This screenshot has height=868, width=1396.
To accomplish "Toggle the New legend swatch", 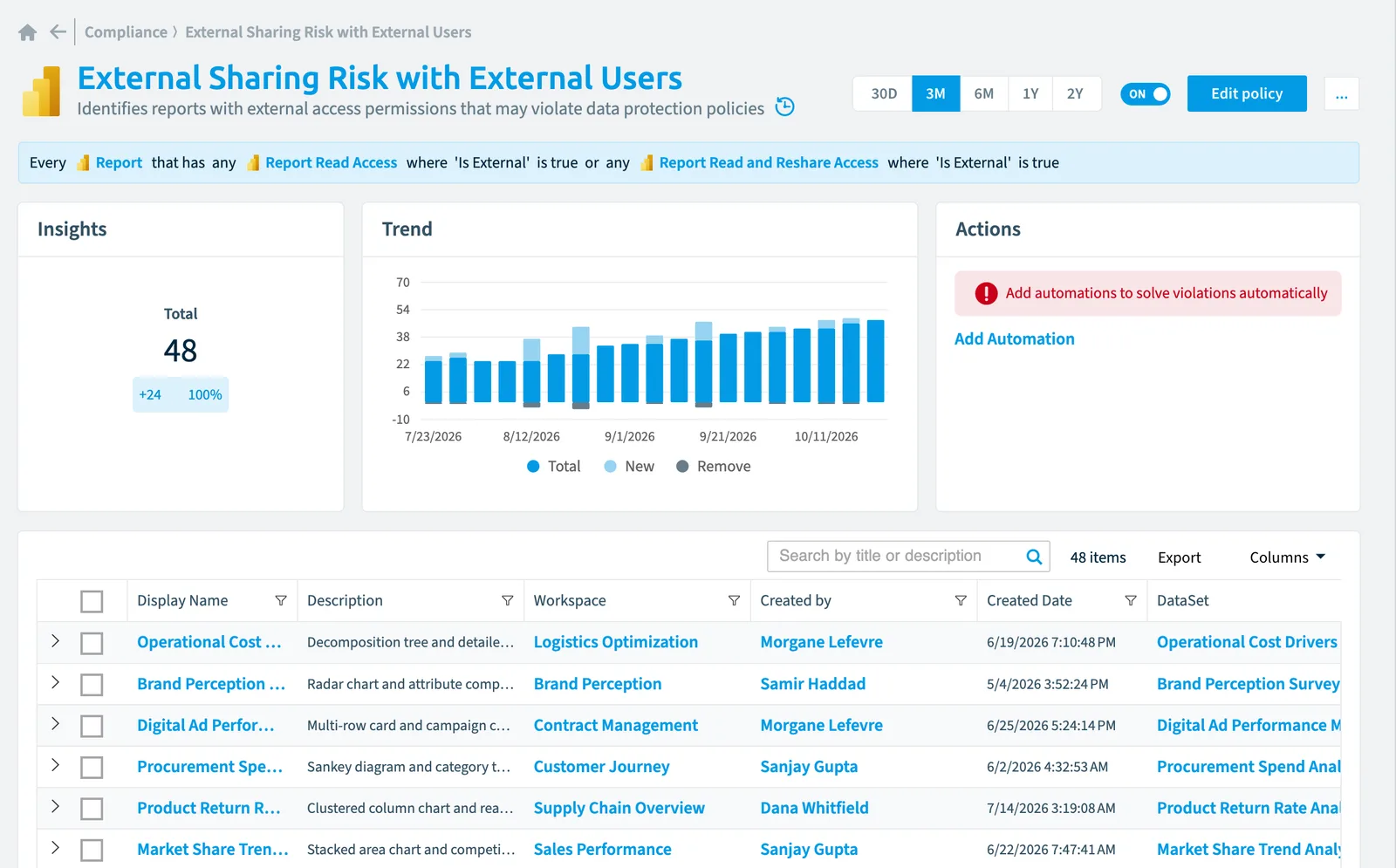I will [611, 467].
